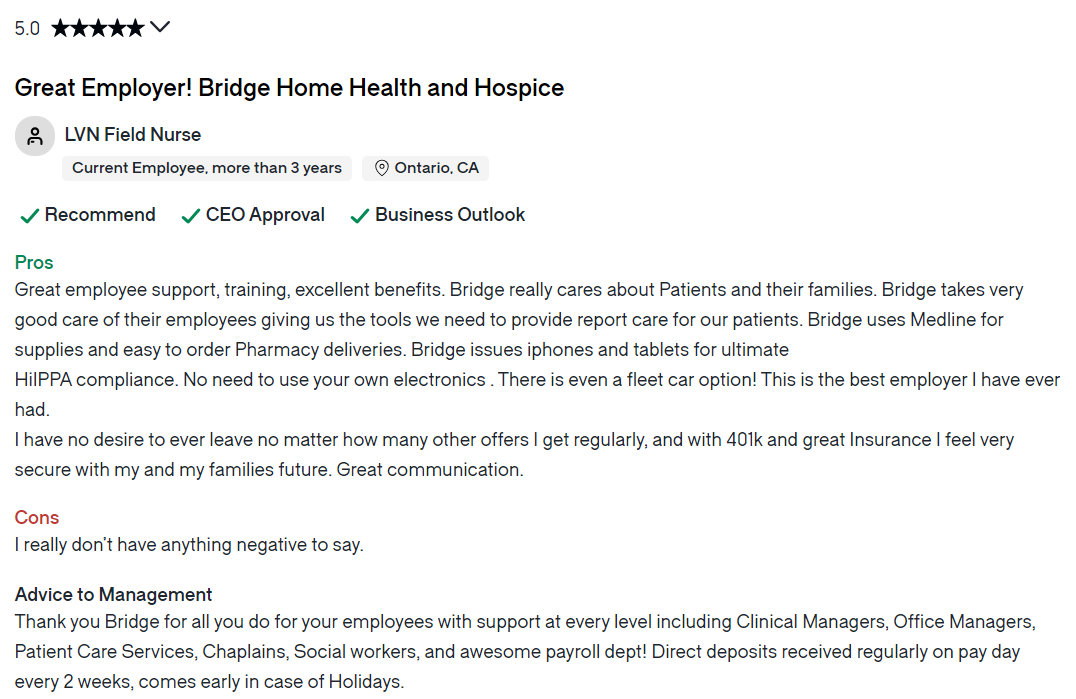Click the Business Outlook label
The width and height of the screenshot is (1076, 699).
point(450,215)
